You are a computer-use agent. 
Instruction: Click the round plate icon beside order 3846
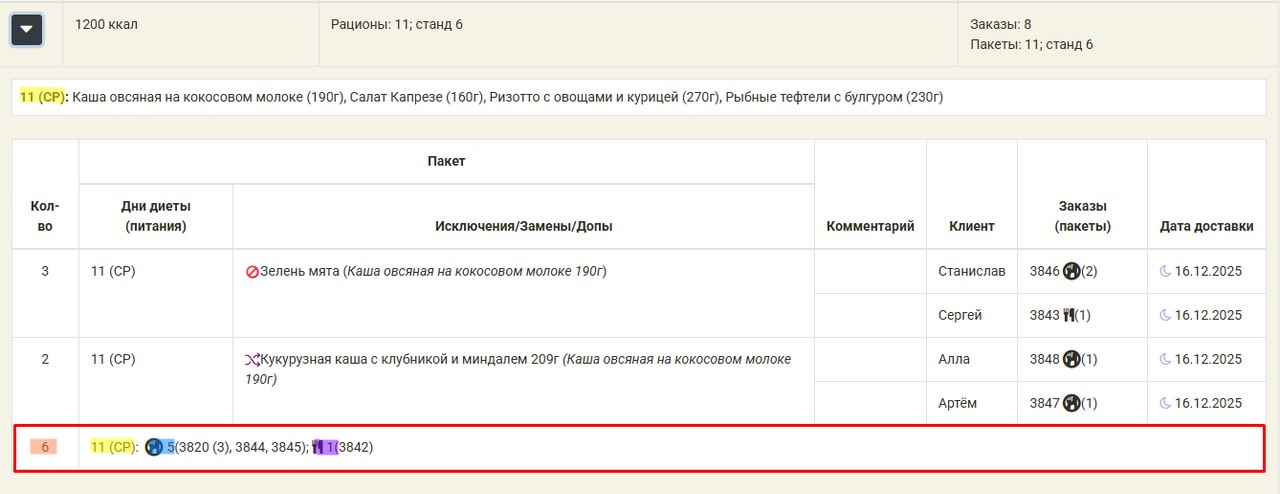1071,271
